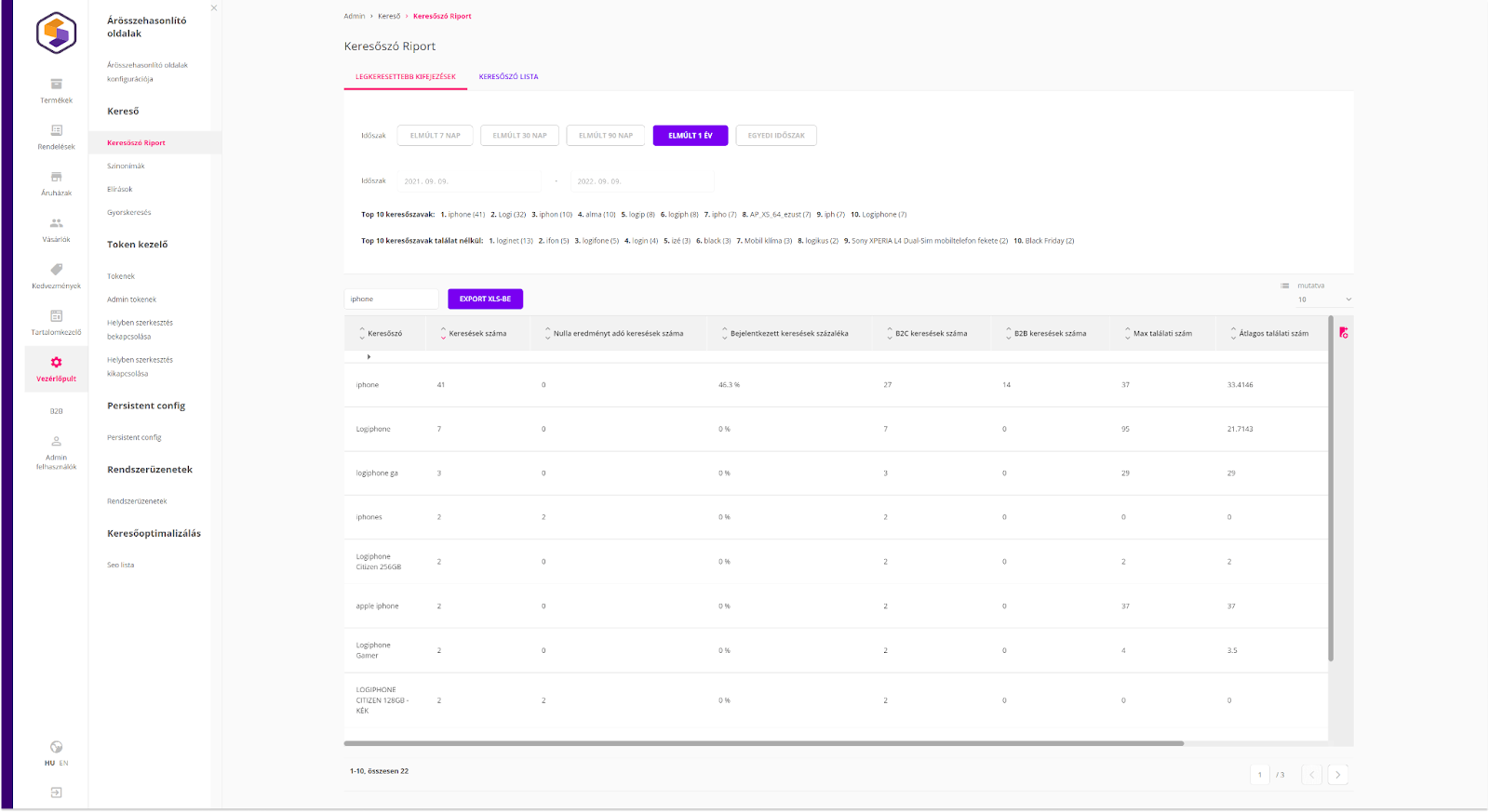Viewport: 1489px width, 812px height.
Task: Open the Admin felhasználók icon
Action: [x=56, y=442]
